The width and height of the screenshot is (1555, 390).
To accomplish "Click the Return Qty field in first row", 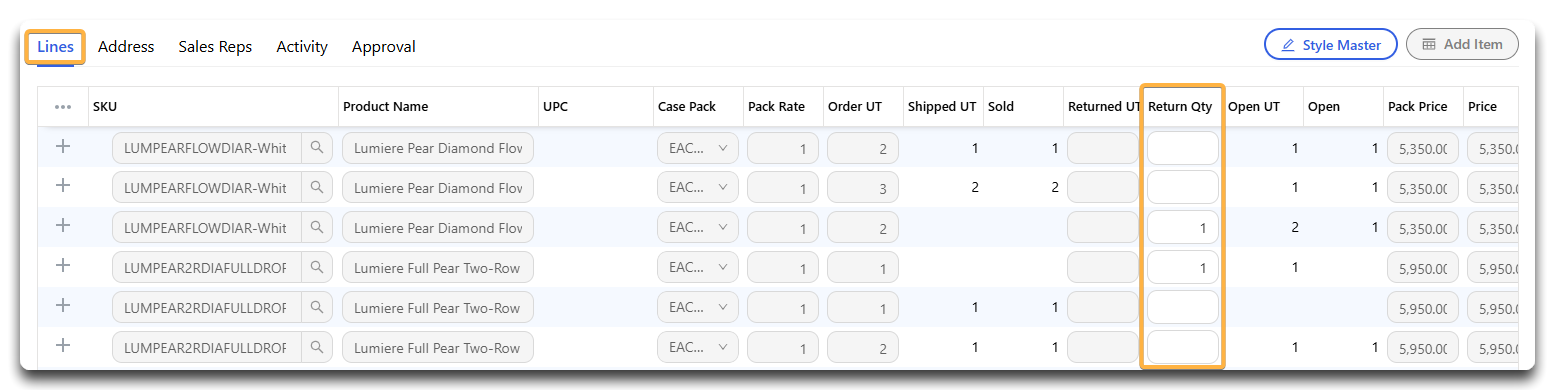I will pyautogui.click(x=1183, y=148).
